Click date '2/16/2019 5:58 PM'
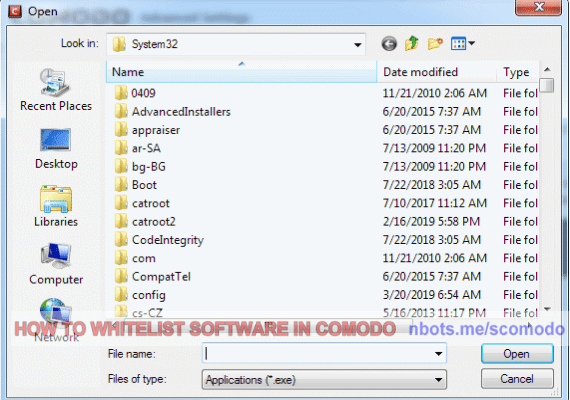The height and width of the screenshot is (400, 570). tap(431, 221)
